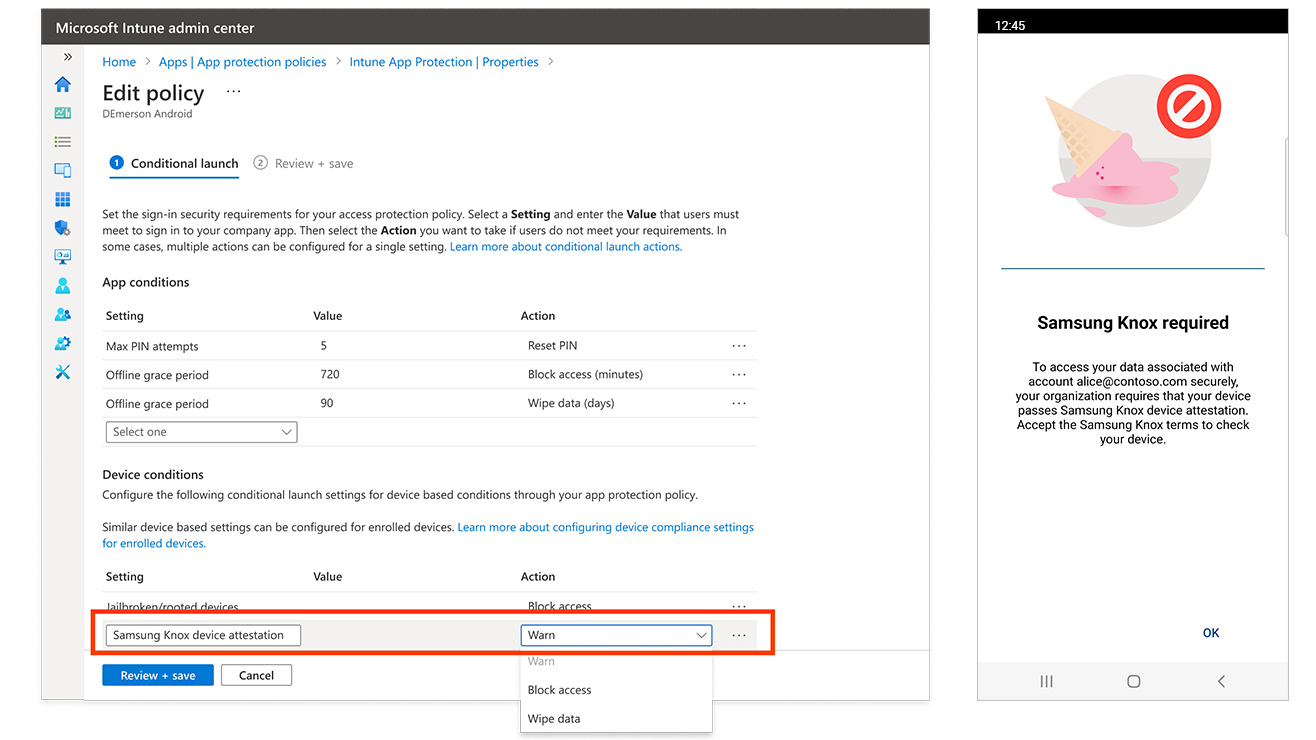Open Reports monitor icon in sidebar
1316x740 pixels.
63,257
